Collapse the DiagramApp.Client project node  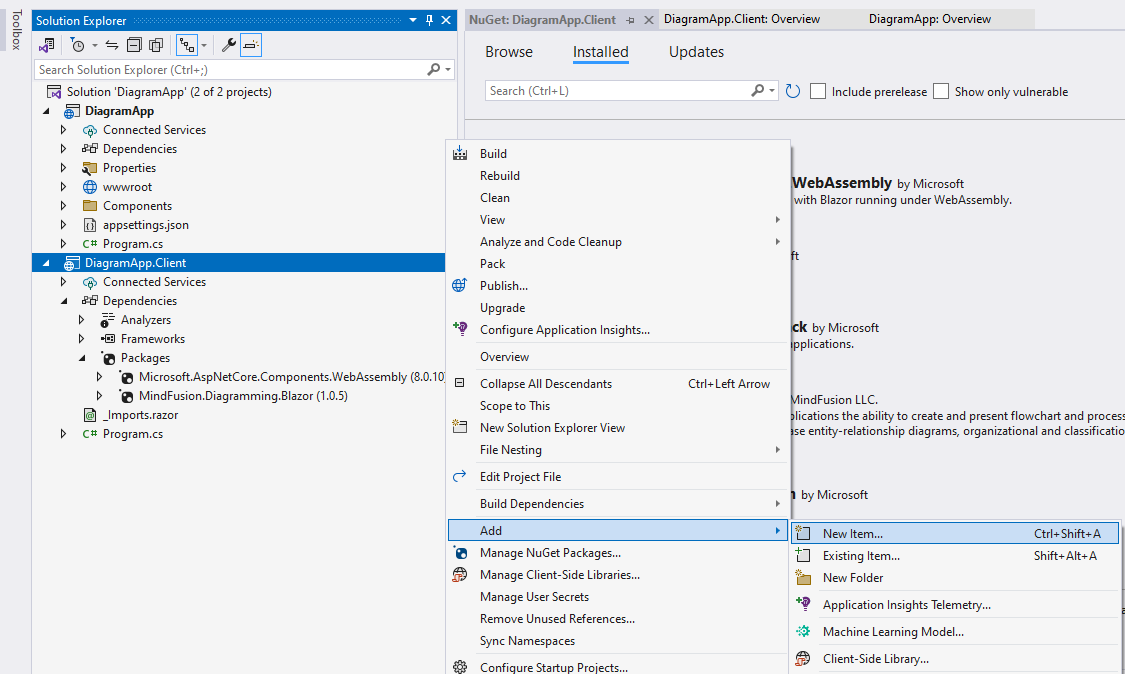[47, 263]
